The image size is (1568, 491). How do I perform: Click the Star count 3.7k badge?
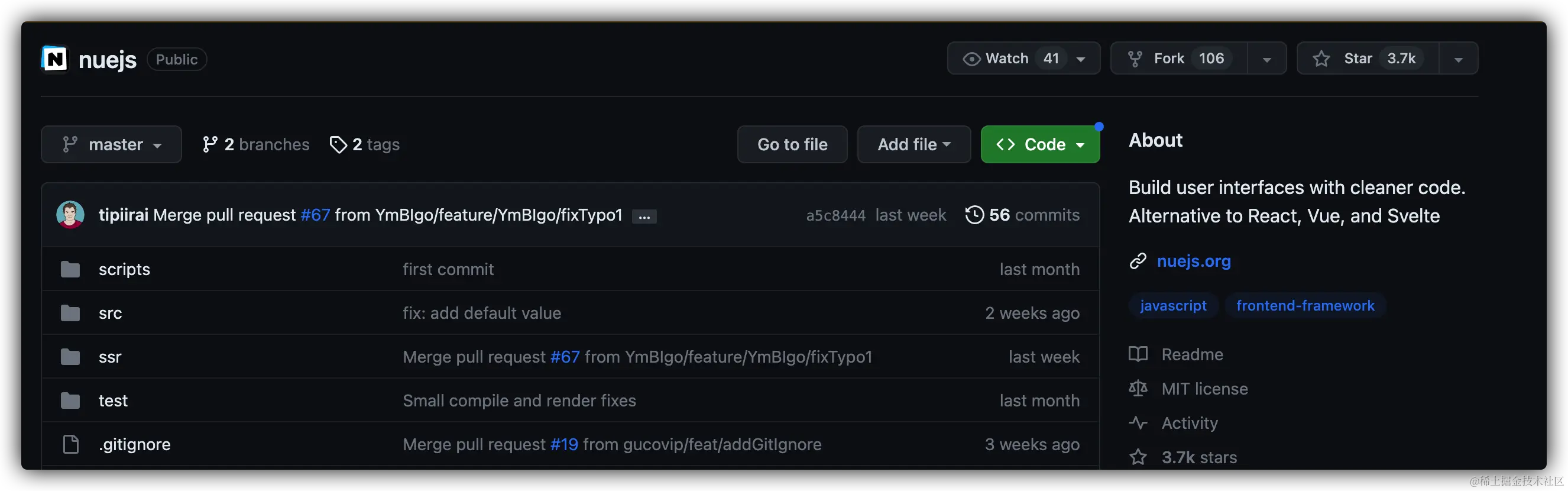tap(1401, 59)
